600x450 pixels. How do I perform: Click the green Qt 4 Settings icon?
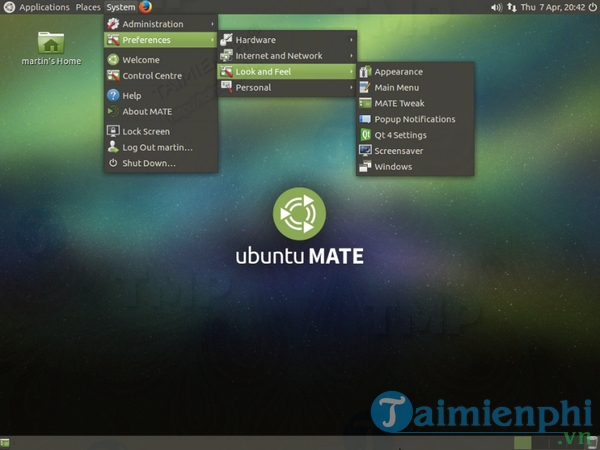click(x=365, y=135)
